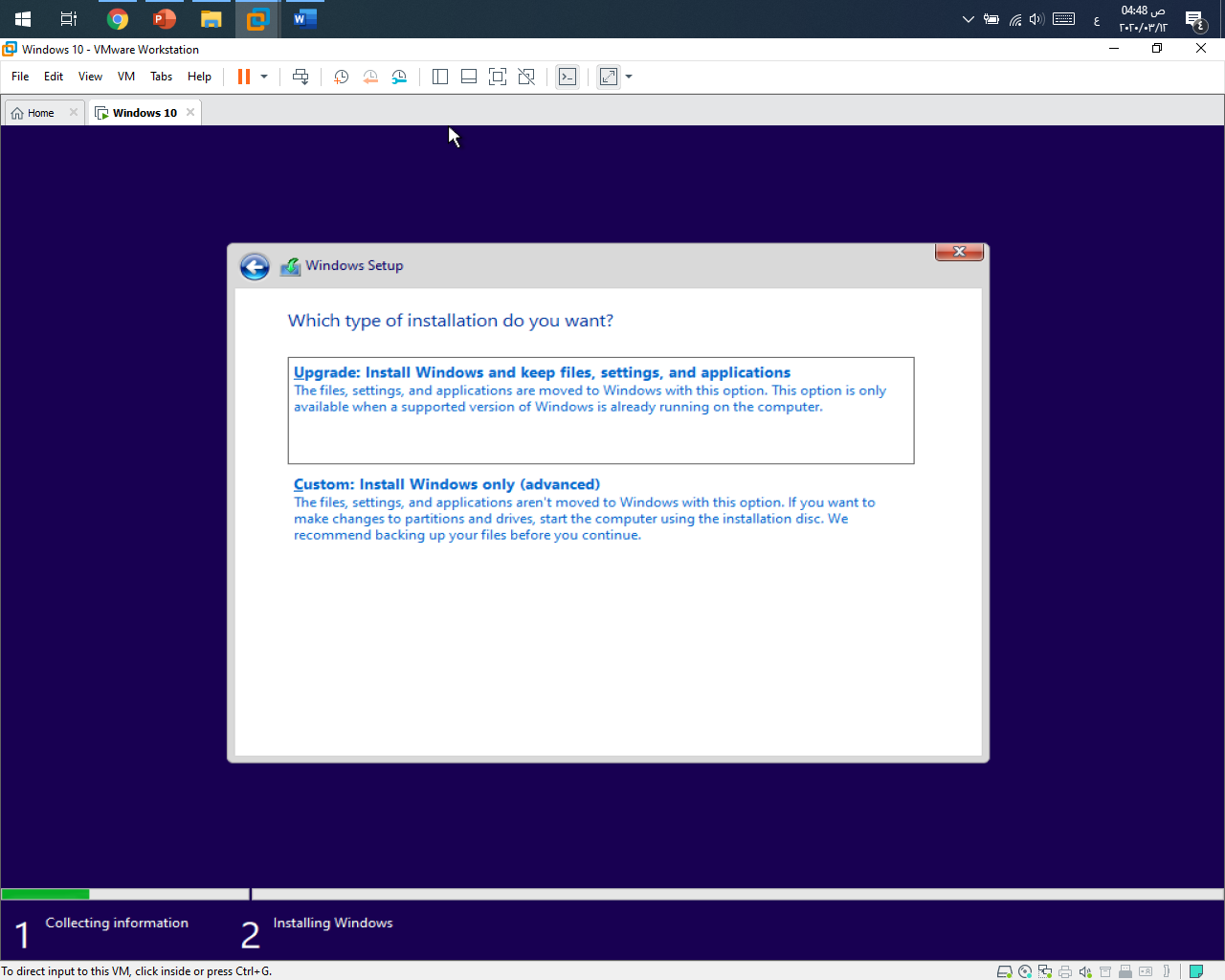Open the snapshot manager wrench-clock icon
Screen dimensions: 1225x980
coord(399,77)
